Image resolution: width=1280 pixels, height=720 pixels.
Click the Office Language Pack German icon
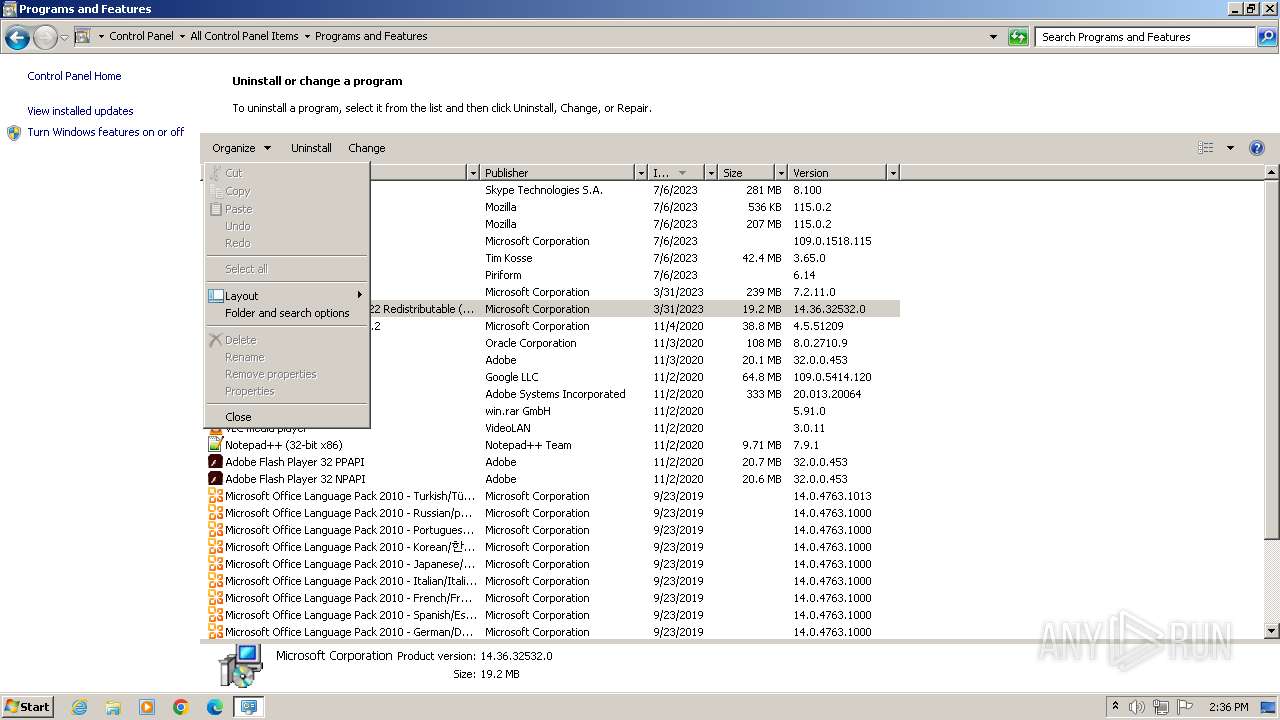[215, 632]
